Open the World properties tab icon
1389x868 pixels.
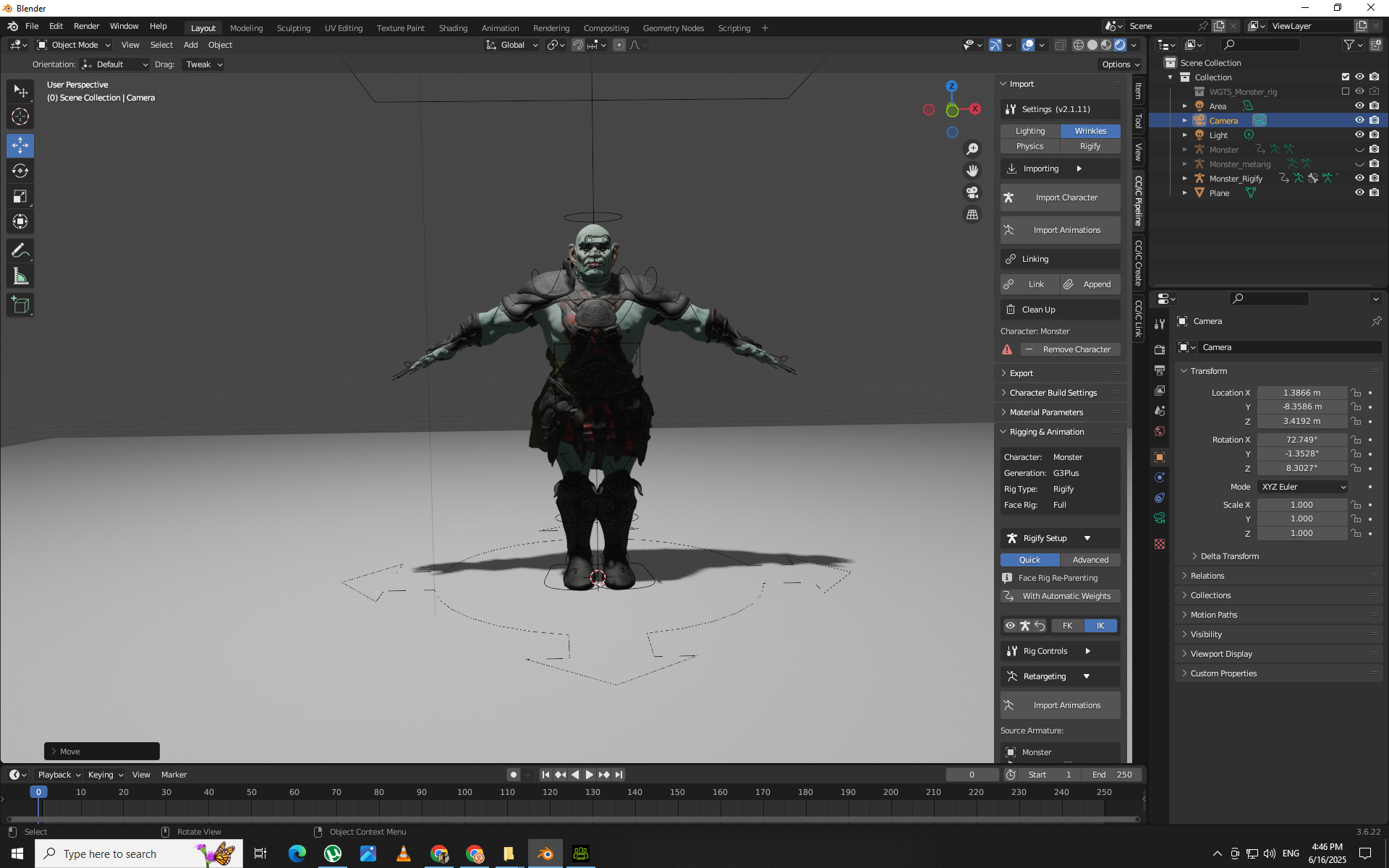[x=1160, y=431]
